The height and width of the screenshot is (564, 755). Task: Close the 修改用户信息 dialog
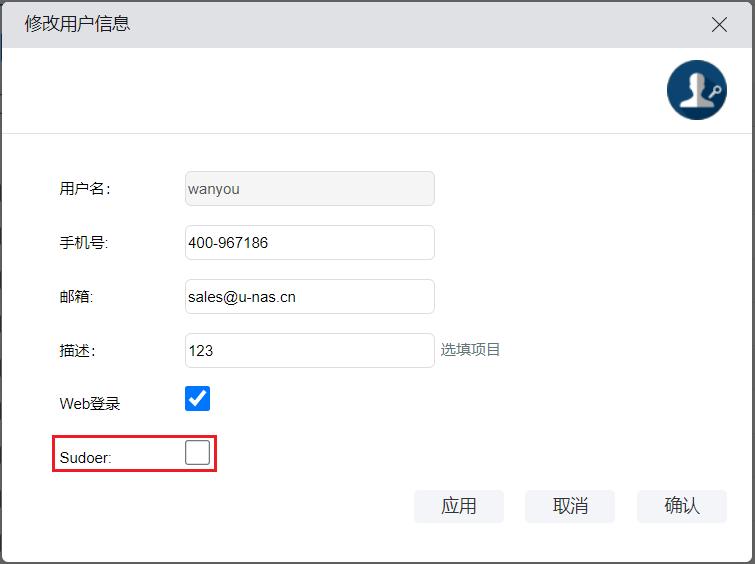[x=719, y=25]
